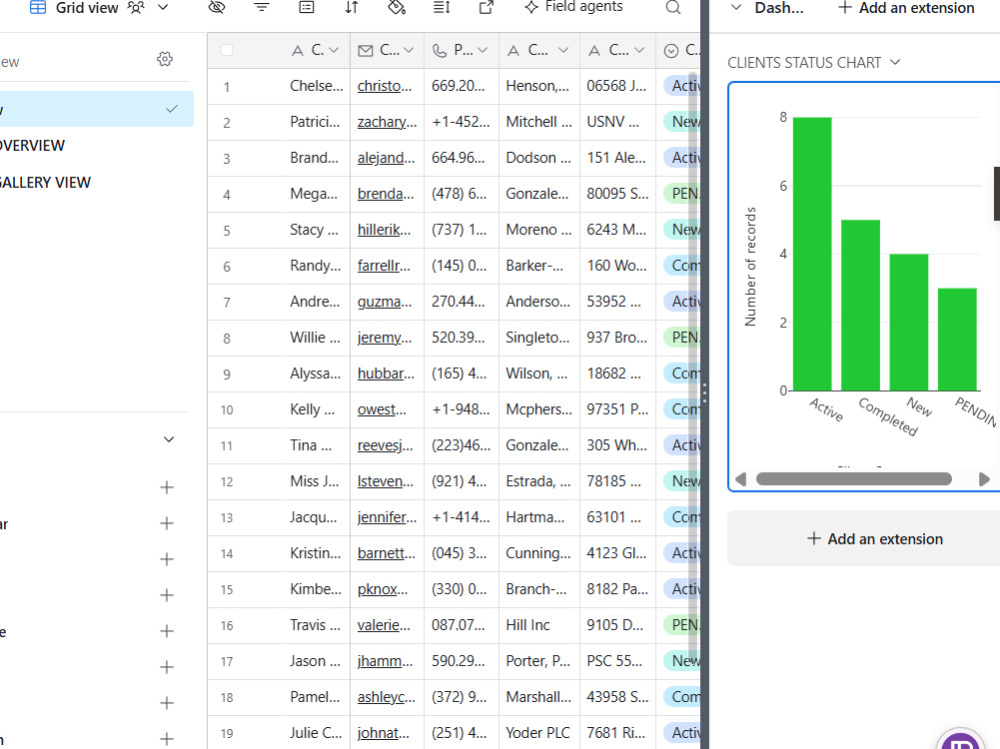Open Field agents
This screenshot has width=1000, height=749.
coord(573,7)
